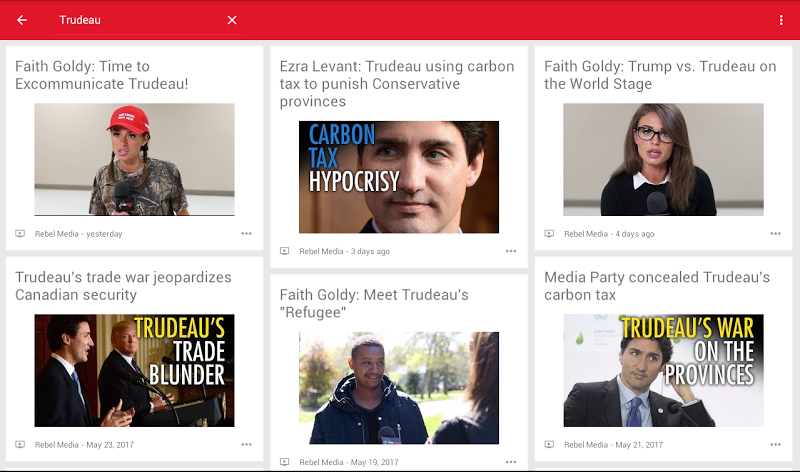This screenshot has width=800, height=472.
Task: Open Faith Goldy Excommunicate Trudeau headline
Action: 102,75
